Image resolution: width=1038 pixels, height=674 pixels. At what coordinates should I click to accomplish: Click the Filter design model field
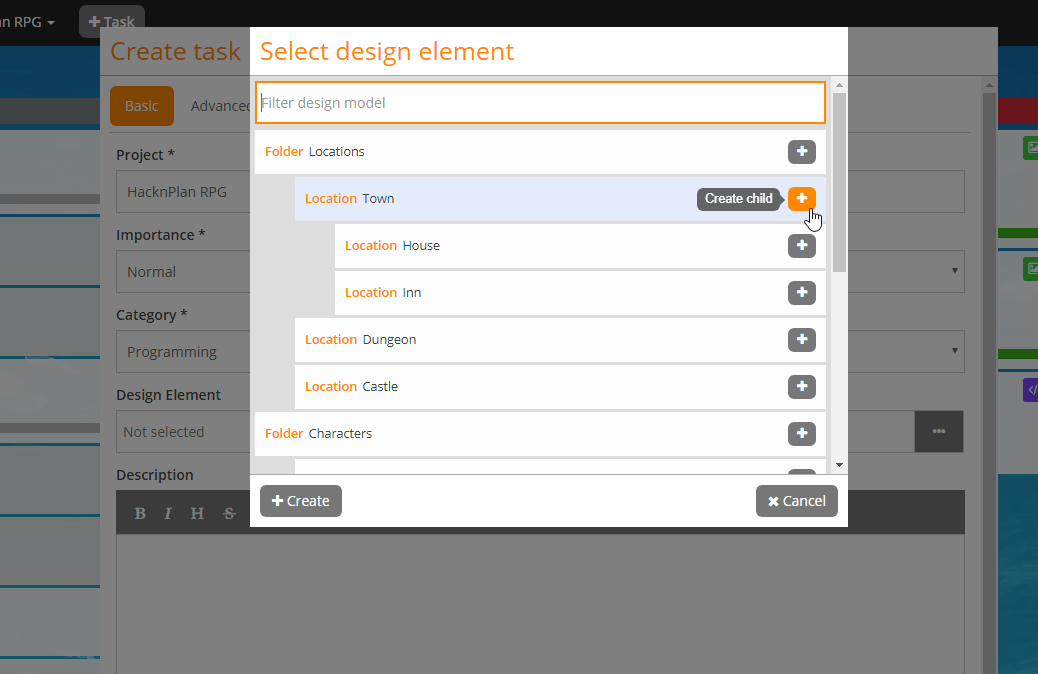pyautogui.click(x=540, y=103)
